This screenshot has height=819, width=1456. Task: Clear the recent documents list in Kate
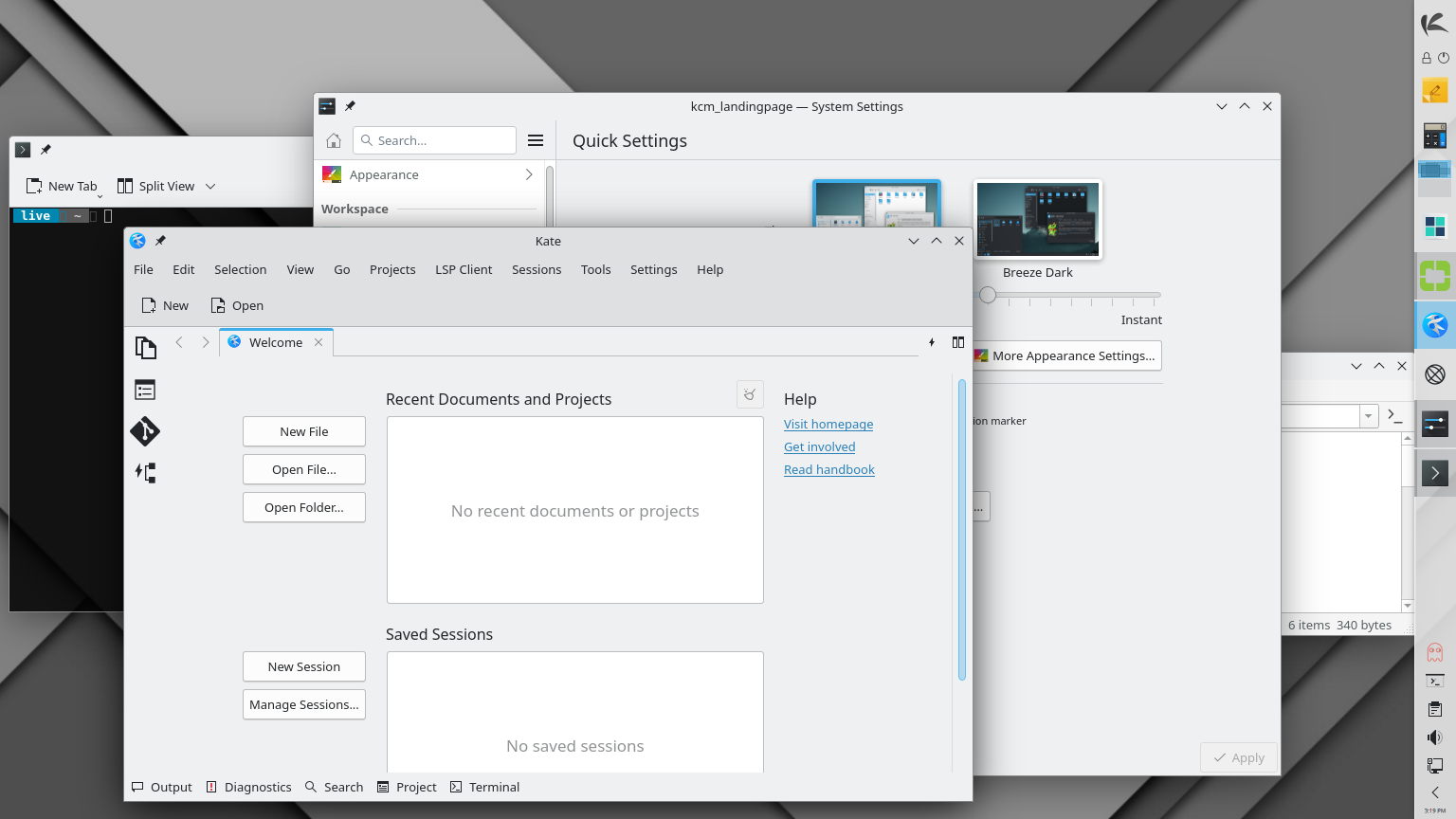(x=750, y=394)
